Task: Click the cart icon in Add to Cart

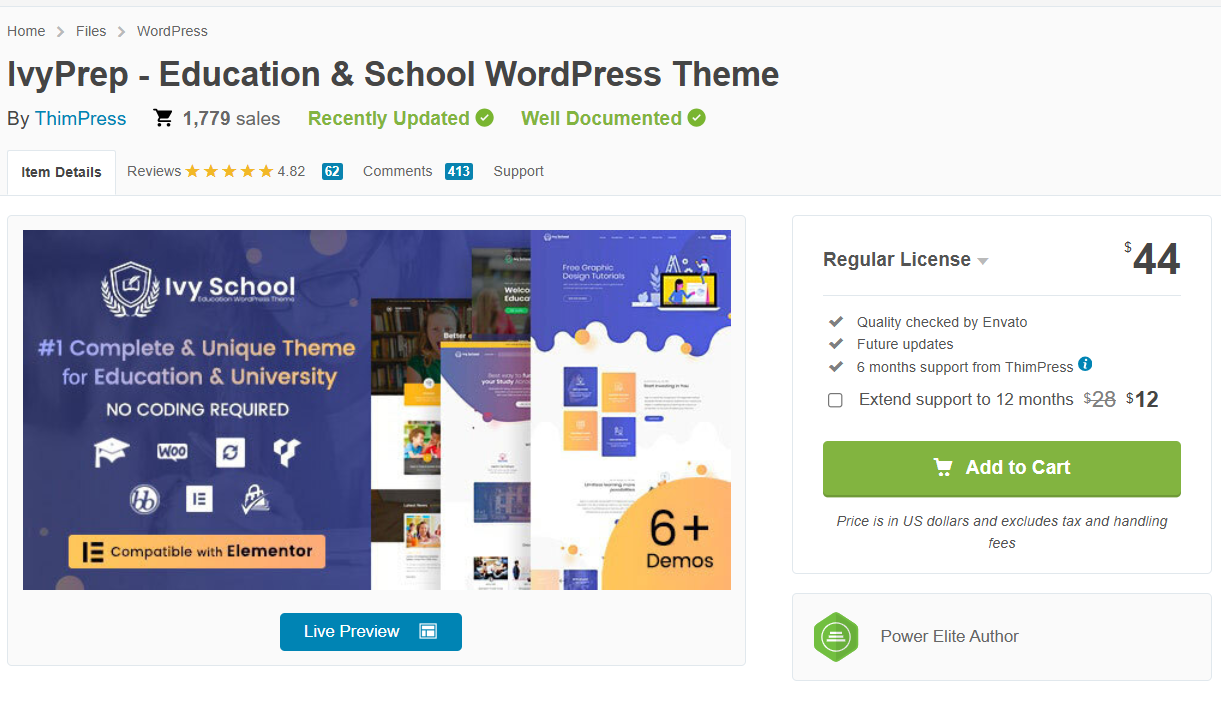Action: pos(943,467)
